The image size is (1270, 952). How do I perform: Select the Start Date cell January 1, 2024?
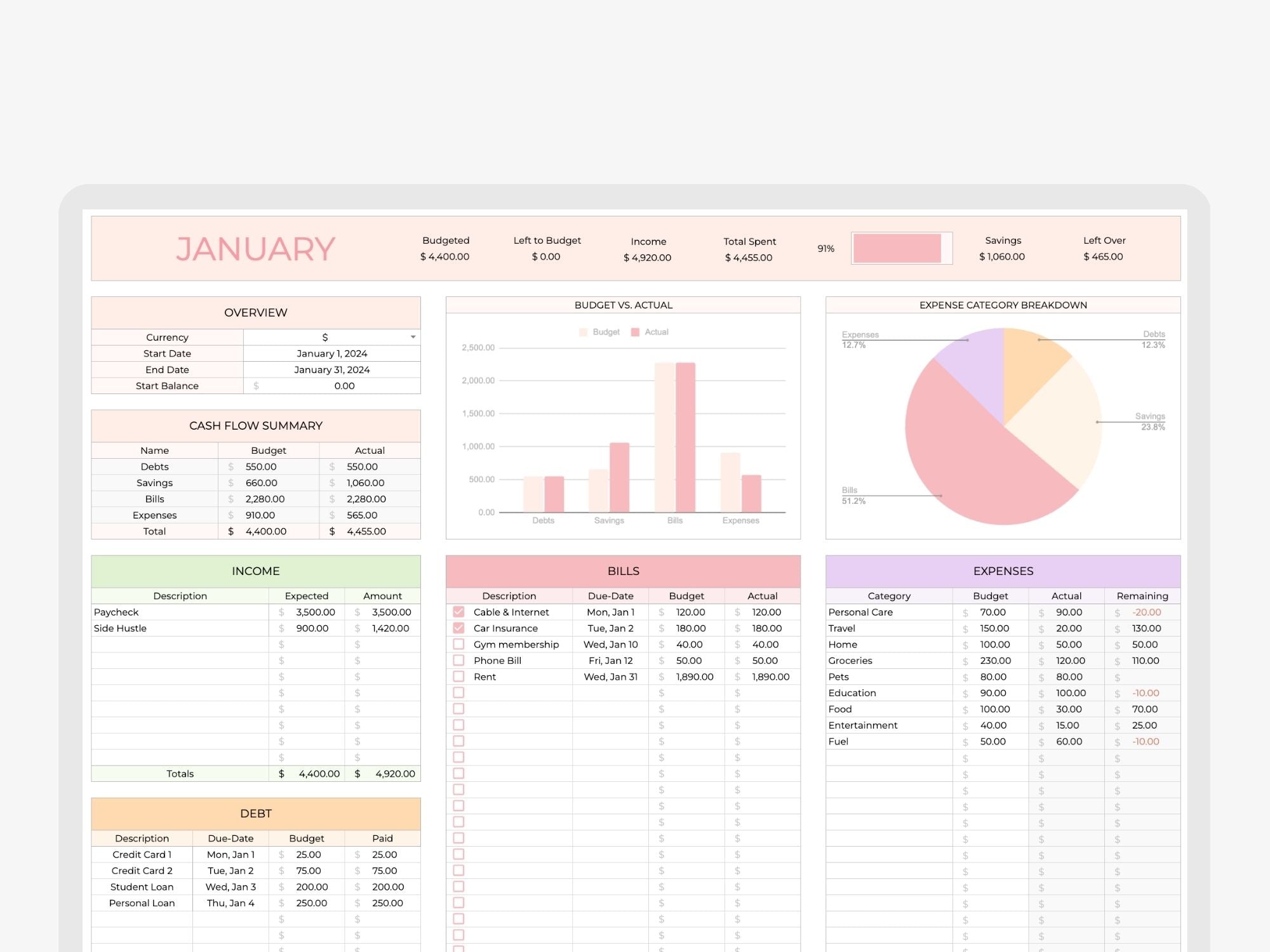[x=331, y=354]
